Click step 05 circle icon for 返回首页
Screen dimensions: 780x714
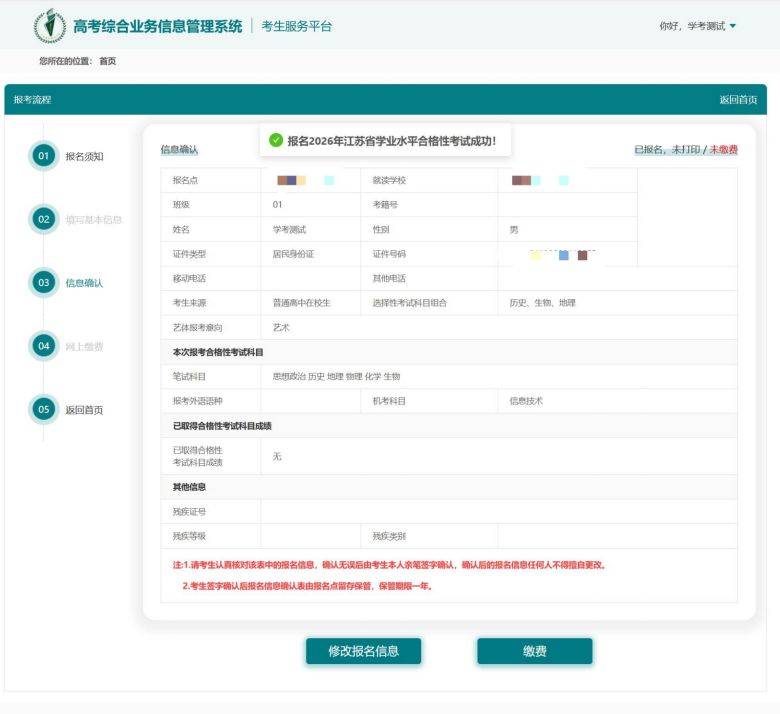tap(43, 409)
